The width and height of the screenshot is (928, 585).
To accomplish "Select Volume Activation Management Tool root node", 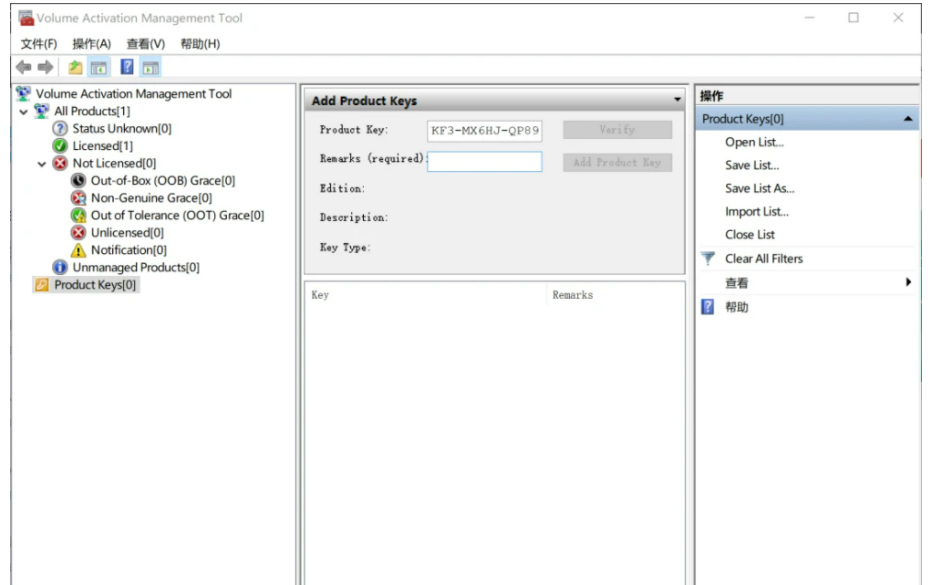I will coord(133,94).
